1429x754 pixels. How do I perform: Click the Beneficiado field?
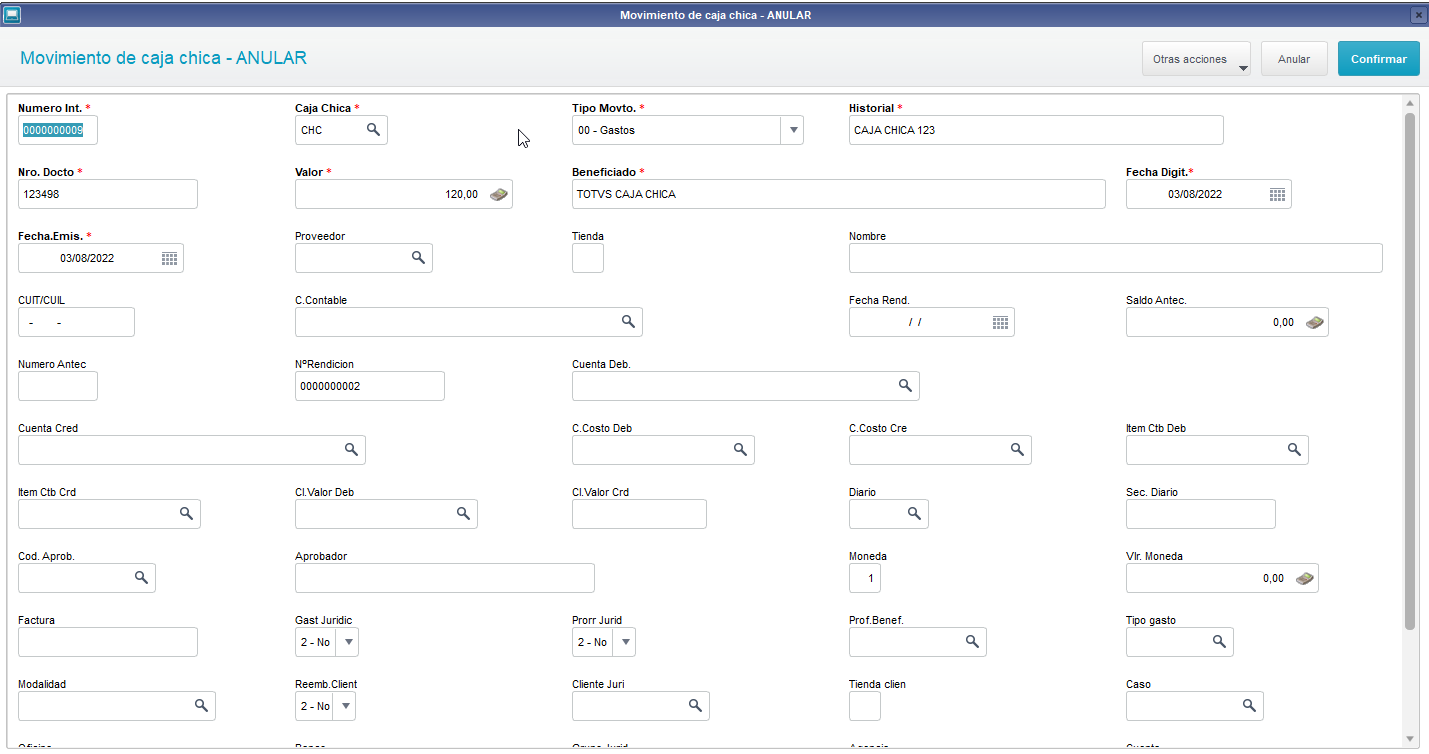[x=839, y=194]
